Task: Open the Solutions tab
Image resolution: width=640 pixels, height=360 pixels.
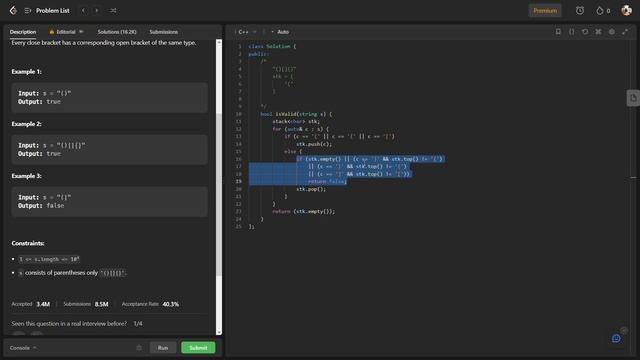Action: 117,32
